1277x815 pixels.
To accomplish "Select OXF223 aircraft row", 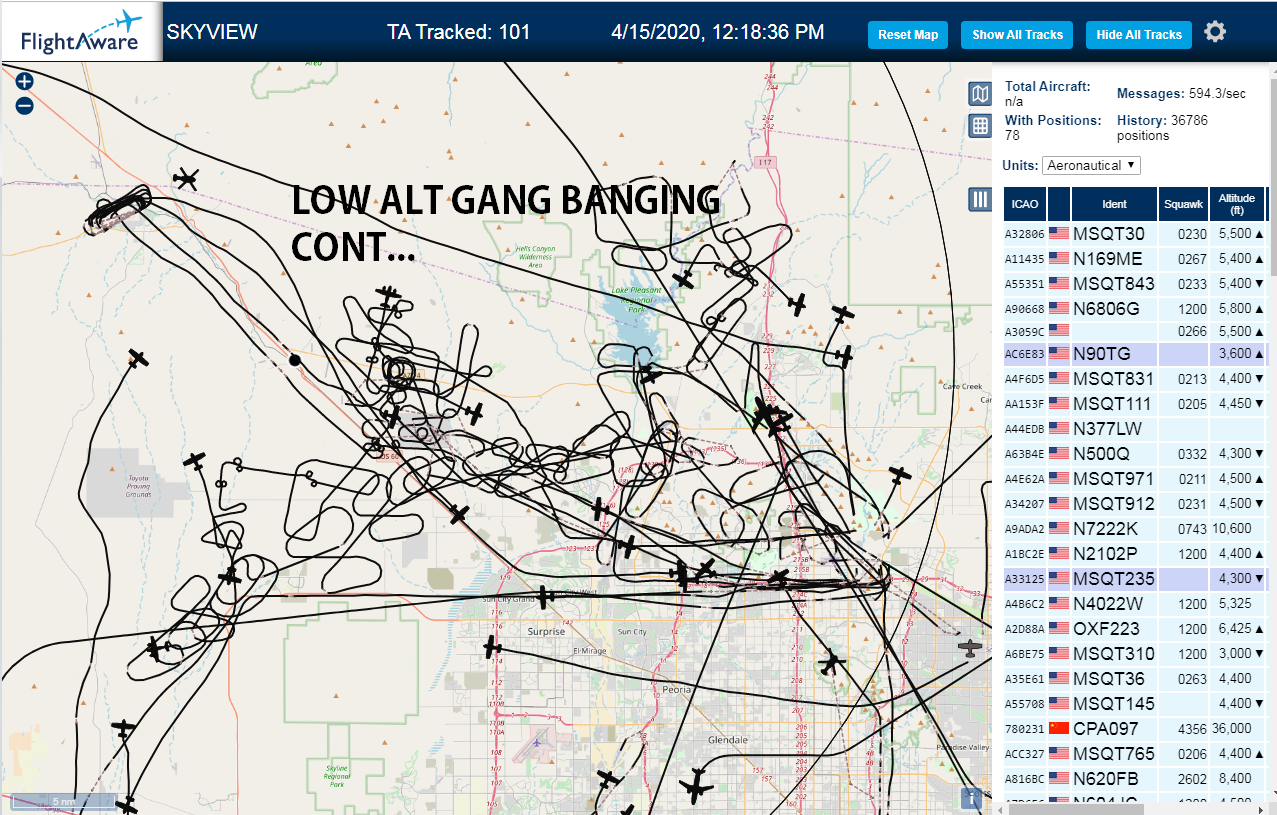I will (1136, 628).
